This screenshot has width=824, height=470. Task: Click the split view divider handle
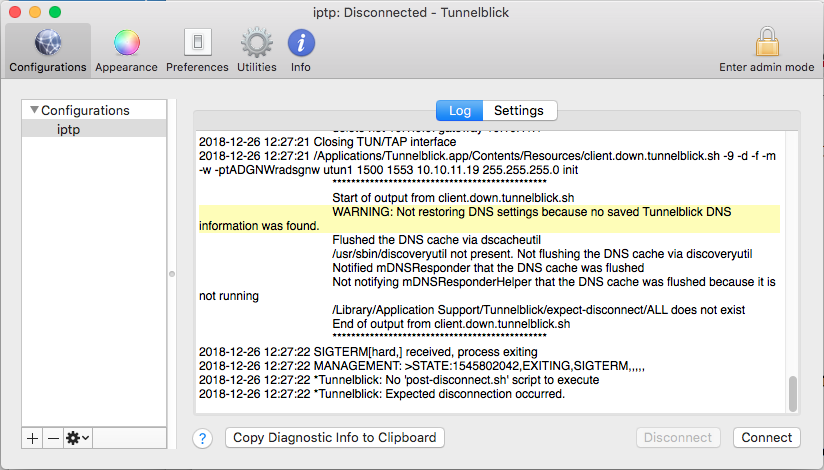coord(170,272)
